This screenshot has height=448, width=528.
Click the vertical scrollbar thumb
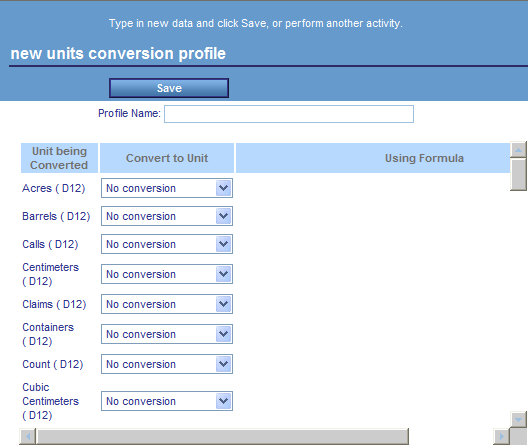518,174
